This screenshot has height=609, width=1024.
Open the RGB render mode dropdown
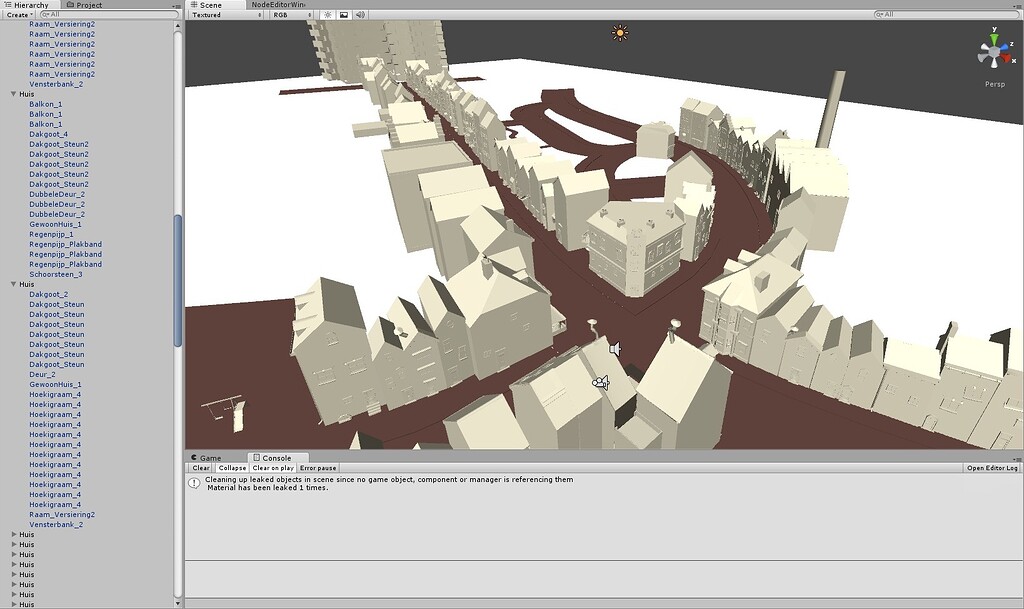click(292, 14)
